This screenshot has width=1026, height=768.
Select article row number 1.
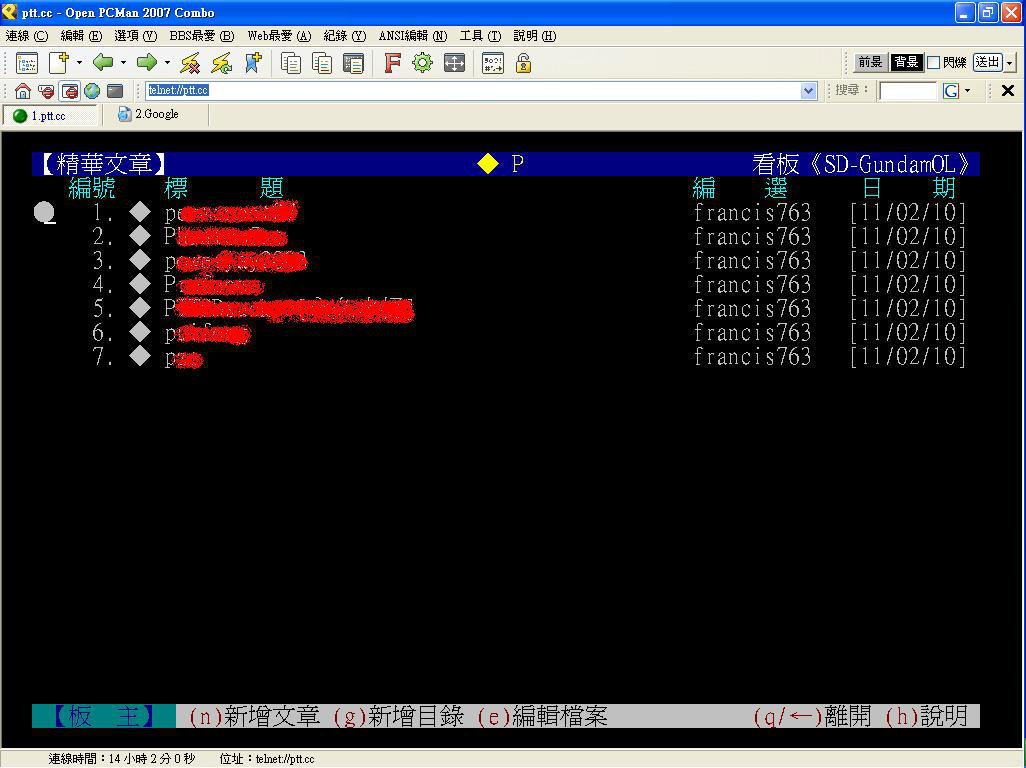click(x=506, y=213)
